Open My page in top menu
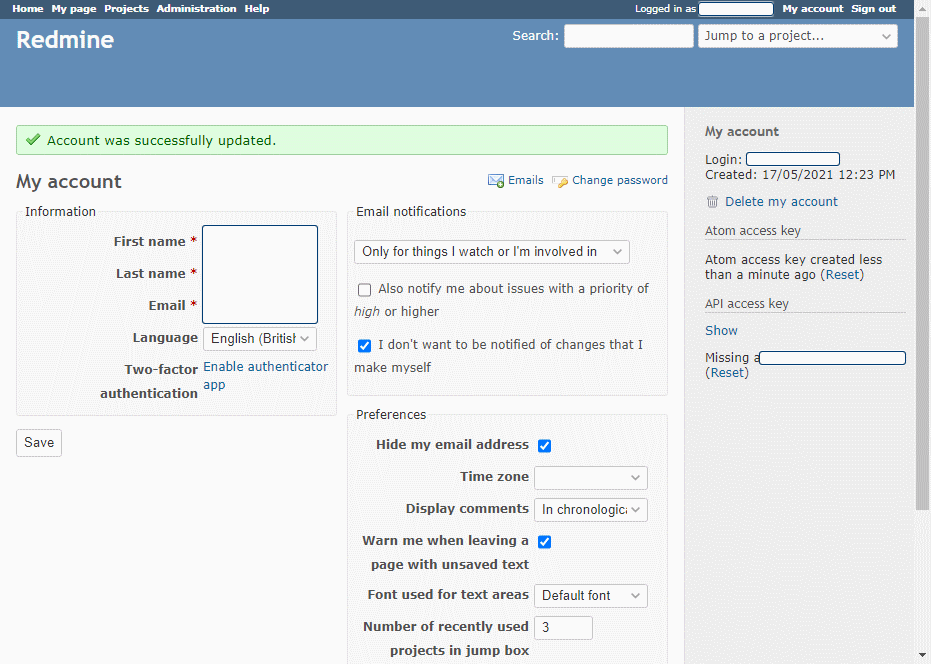This screenshot has height=664, width=931. [74, 9]
